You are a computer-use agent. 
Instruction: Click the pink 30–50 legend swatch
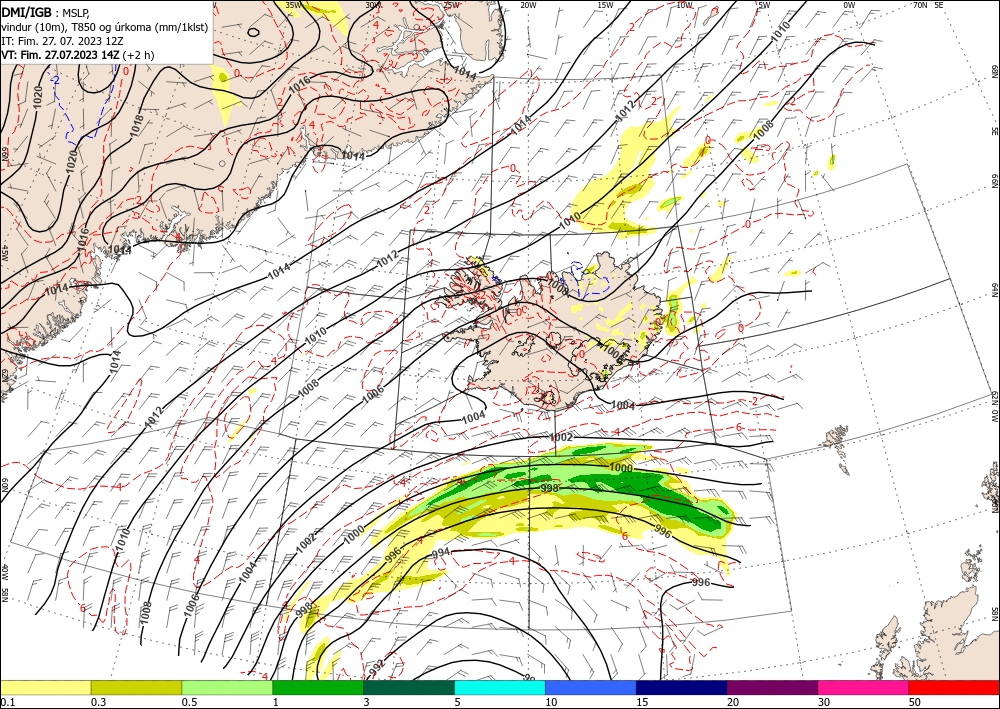(864, 687)
